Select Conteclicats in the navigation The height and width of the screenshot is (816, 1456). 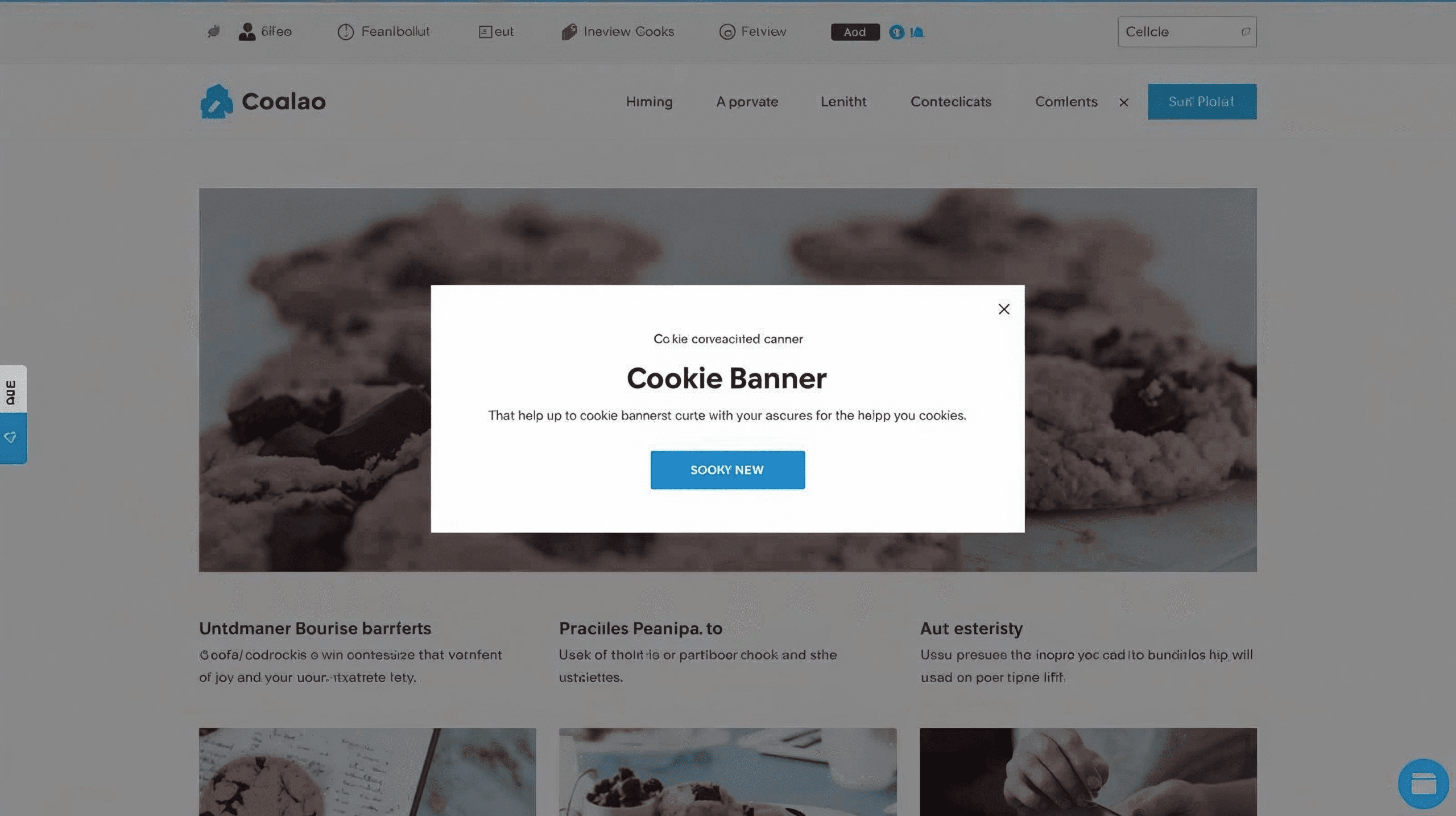pyautogui.click(x=950, y=102)
